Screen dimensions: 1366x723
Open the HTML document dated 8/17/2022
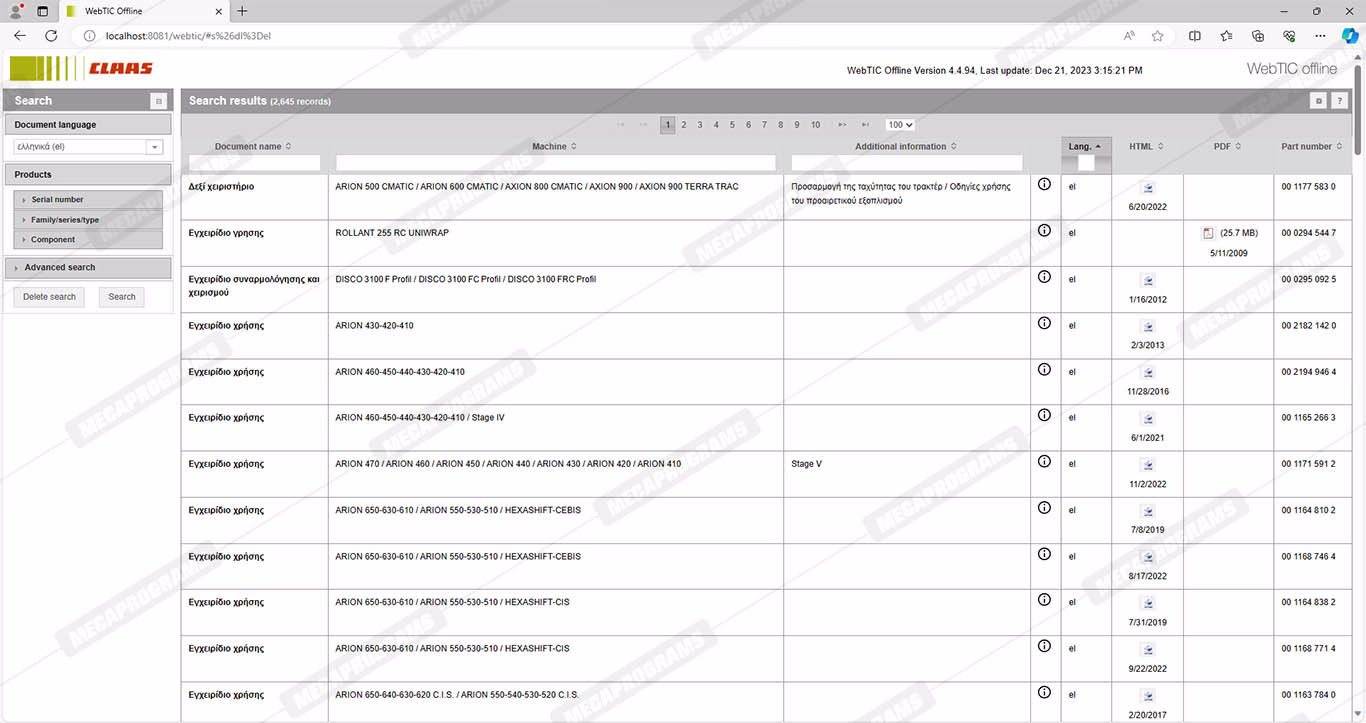[1148, 557]
